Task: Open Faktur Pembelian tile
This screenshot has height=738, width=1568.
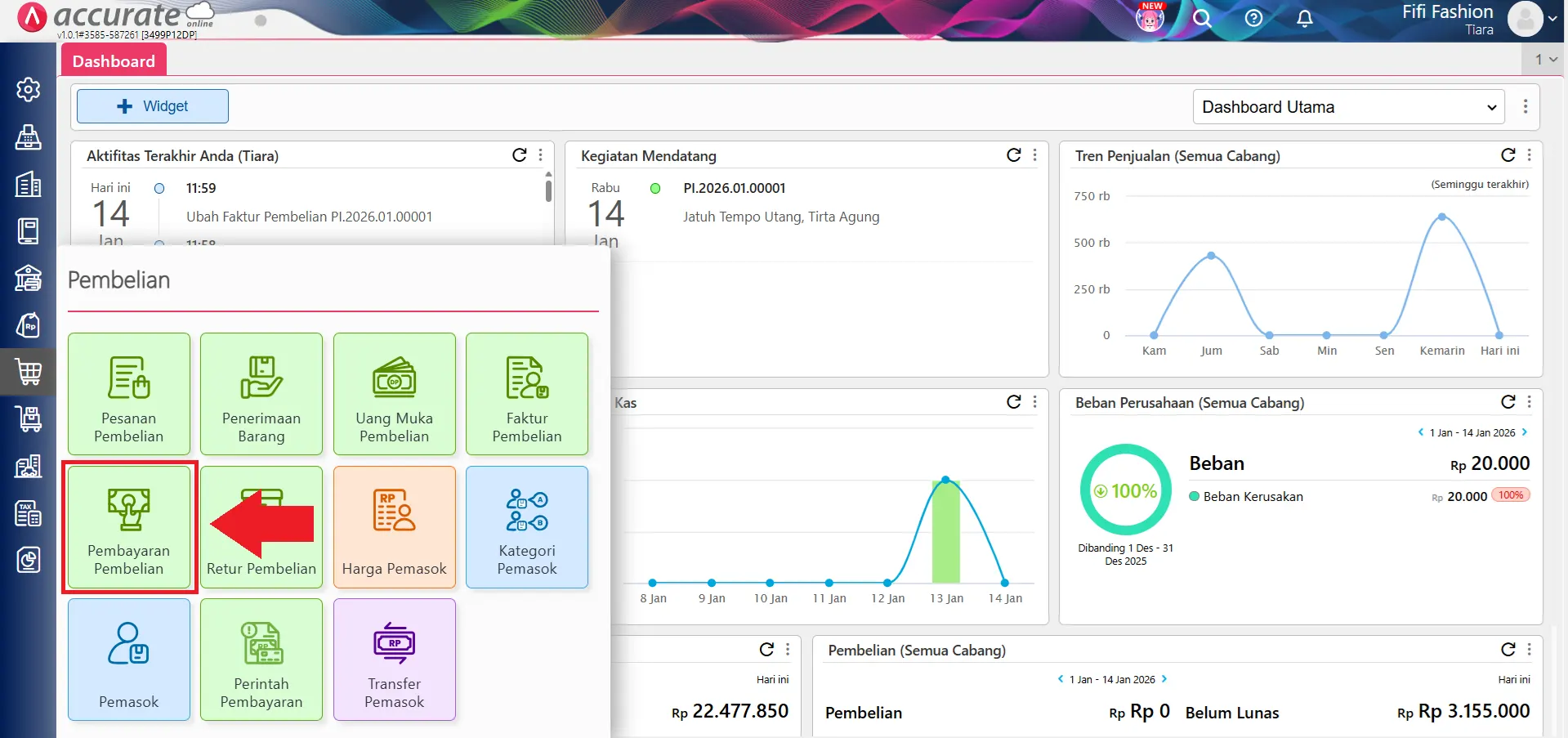Action: pos(527,394)
